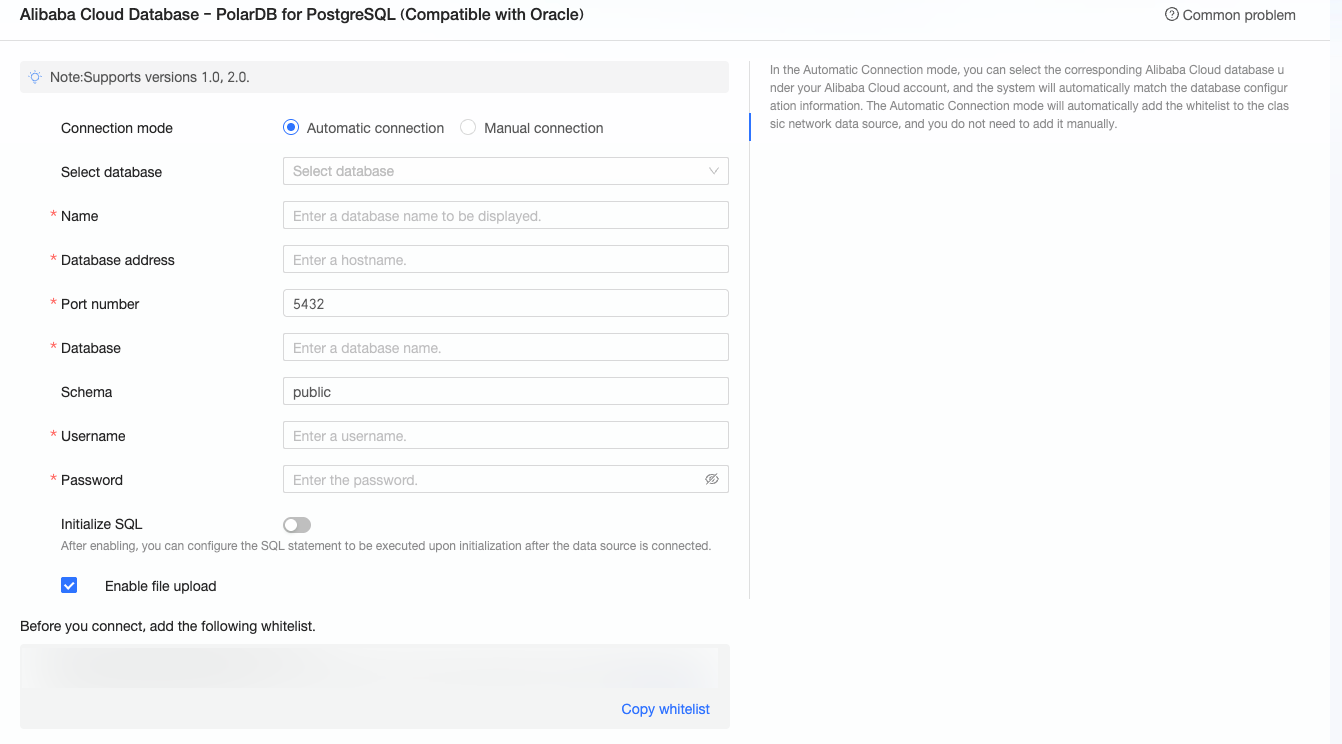Image resolution: width=1342 pixels, height=744 pixels.
Task: Click the Port number field showing 5432
Action: pyautogui.click(x=505, y=303)
